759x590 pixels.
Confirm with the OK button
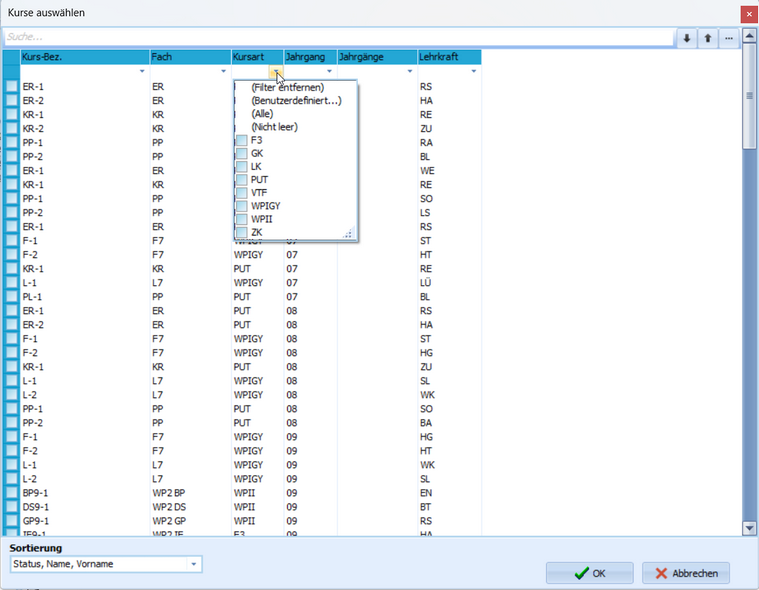(x=590, y=574)
